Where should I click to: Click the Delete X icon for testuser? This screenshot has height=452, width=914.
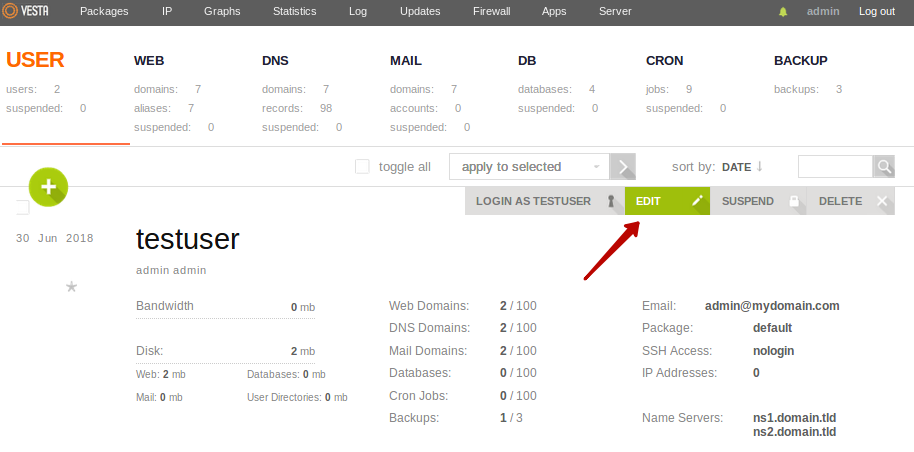pyautogui.click(x=881, y=201)
